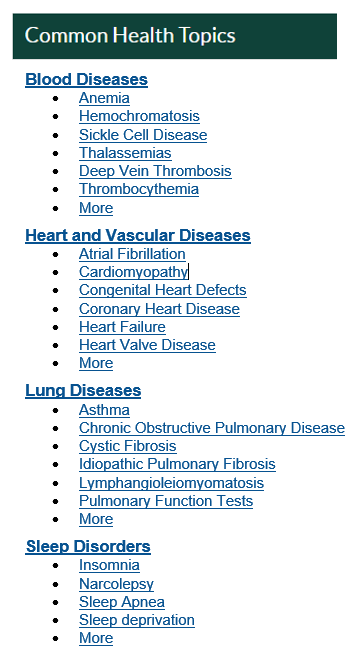Open the Cardiomyopathy topic
Image resolution: width=360 pixels, height=663 pixels.
pos(133,272)
